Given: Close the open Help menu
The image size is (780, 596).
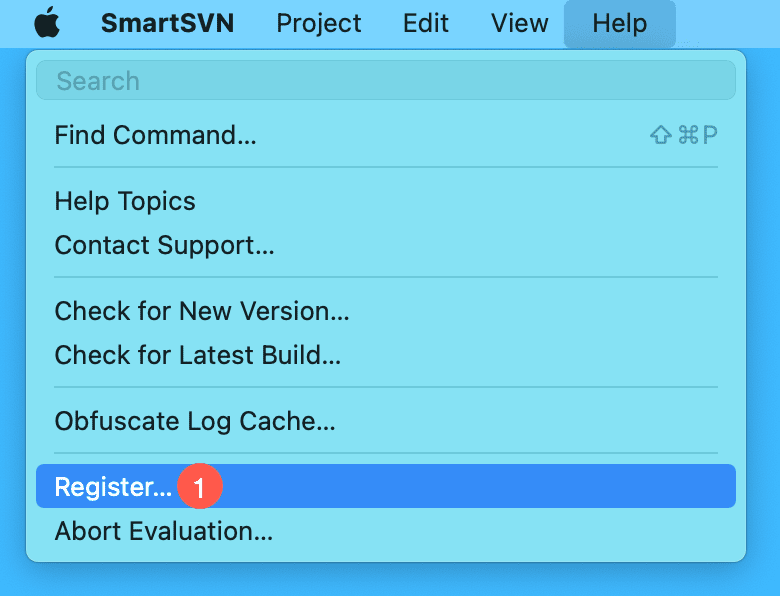Looking at the screenshot, I should 619,23.
